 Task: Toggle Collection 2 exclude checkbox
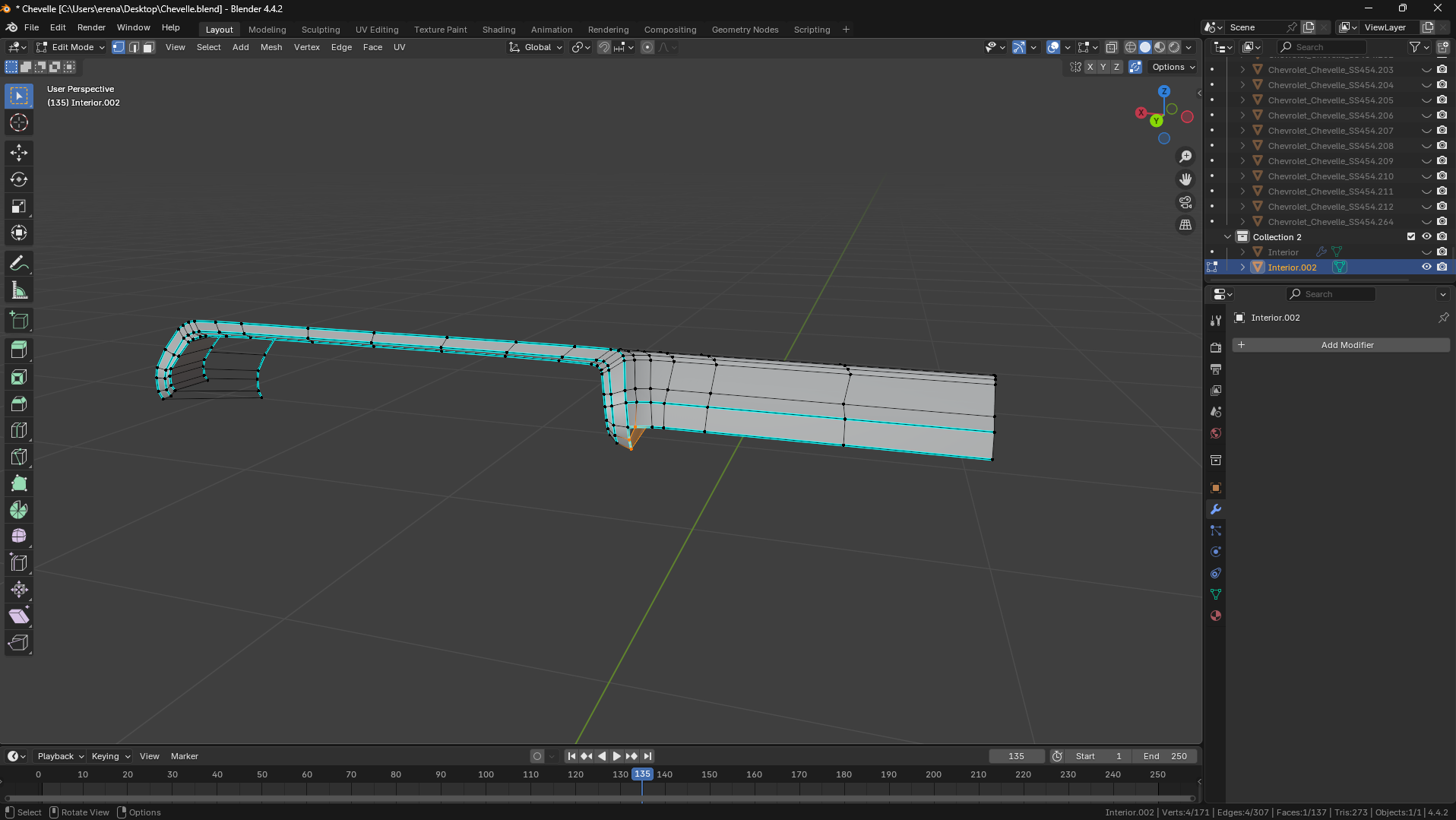[x=1411, y=236]
